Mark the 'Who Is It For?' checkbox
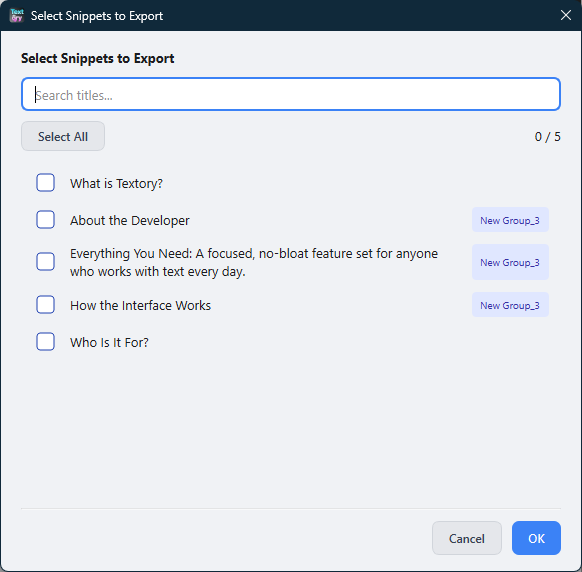Viewport: 582px width, 572px height. [x=45, y=342]
